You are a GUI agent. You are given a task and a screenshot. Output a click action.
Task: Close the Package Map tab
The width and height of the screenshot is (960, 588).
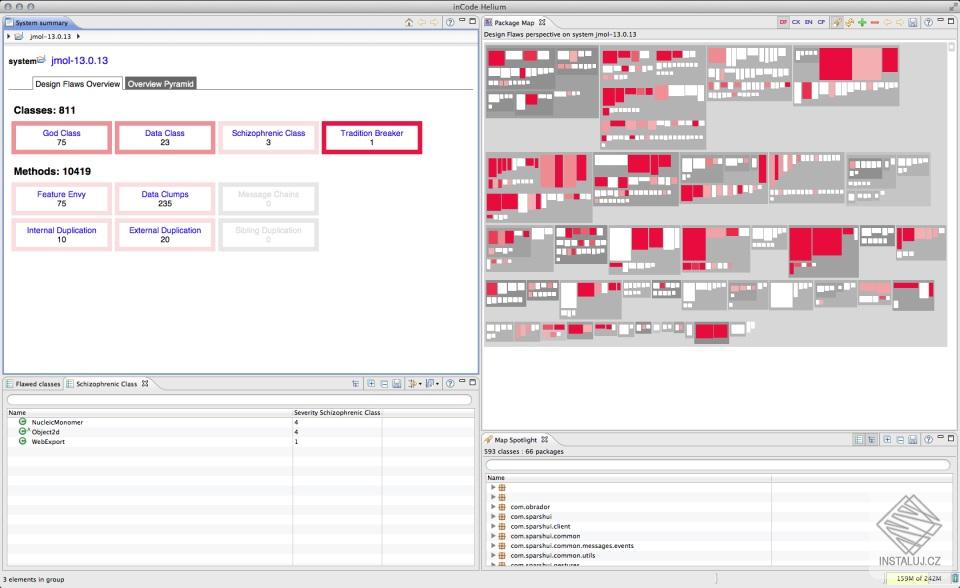[542, 23]
